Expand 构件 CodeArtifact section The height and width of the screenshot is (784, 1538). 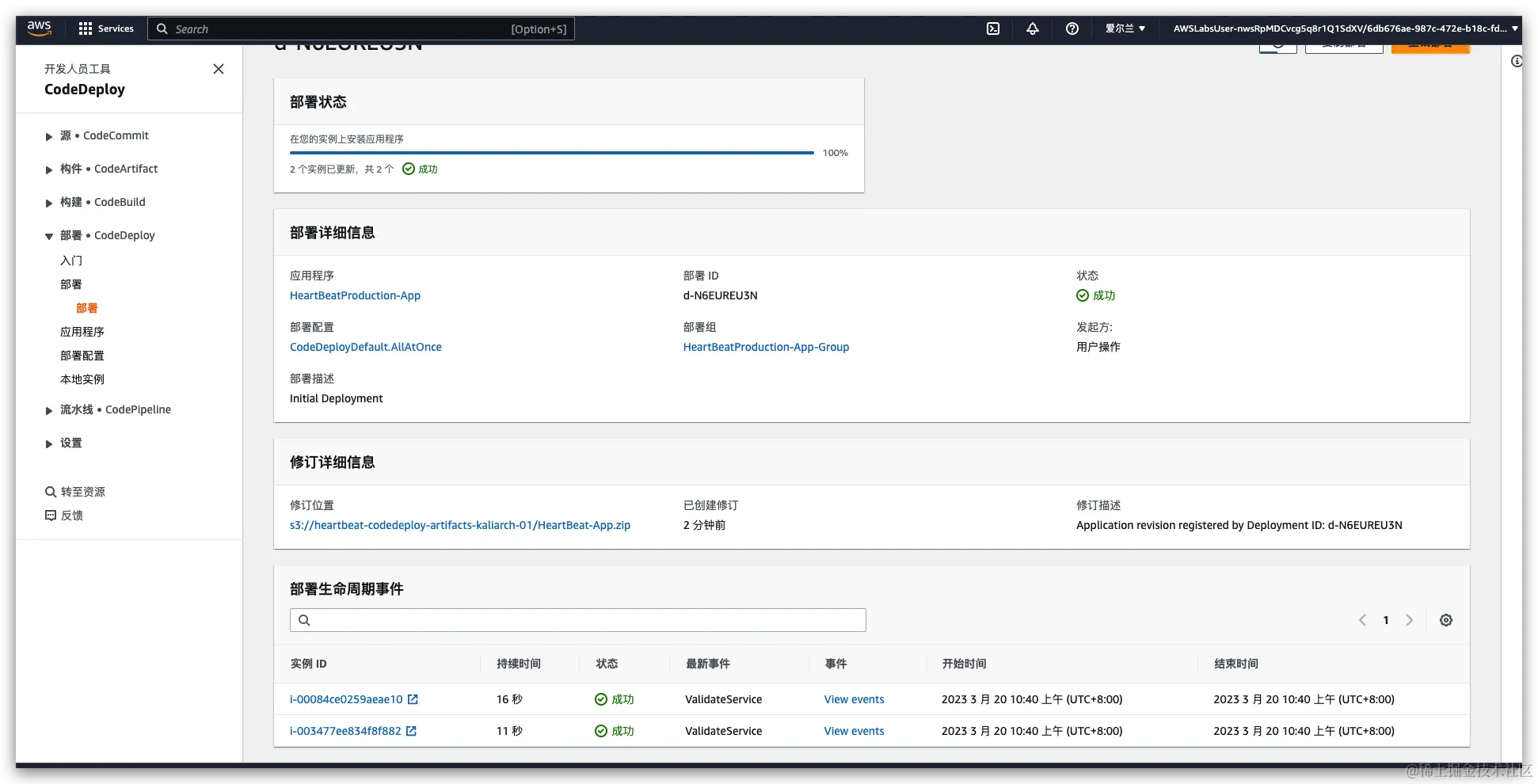click(49, 169)
